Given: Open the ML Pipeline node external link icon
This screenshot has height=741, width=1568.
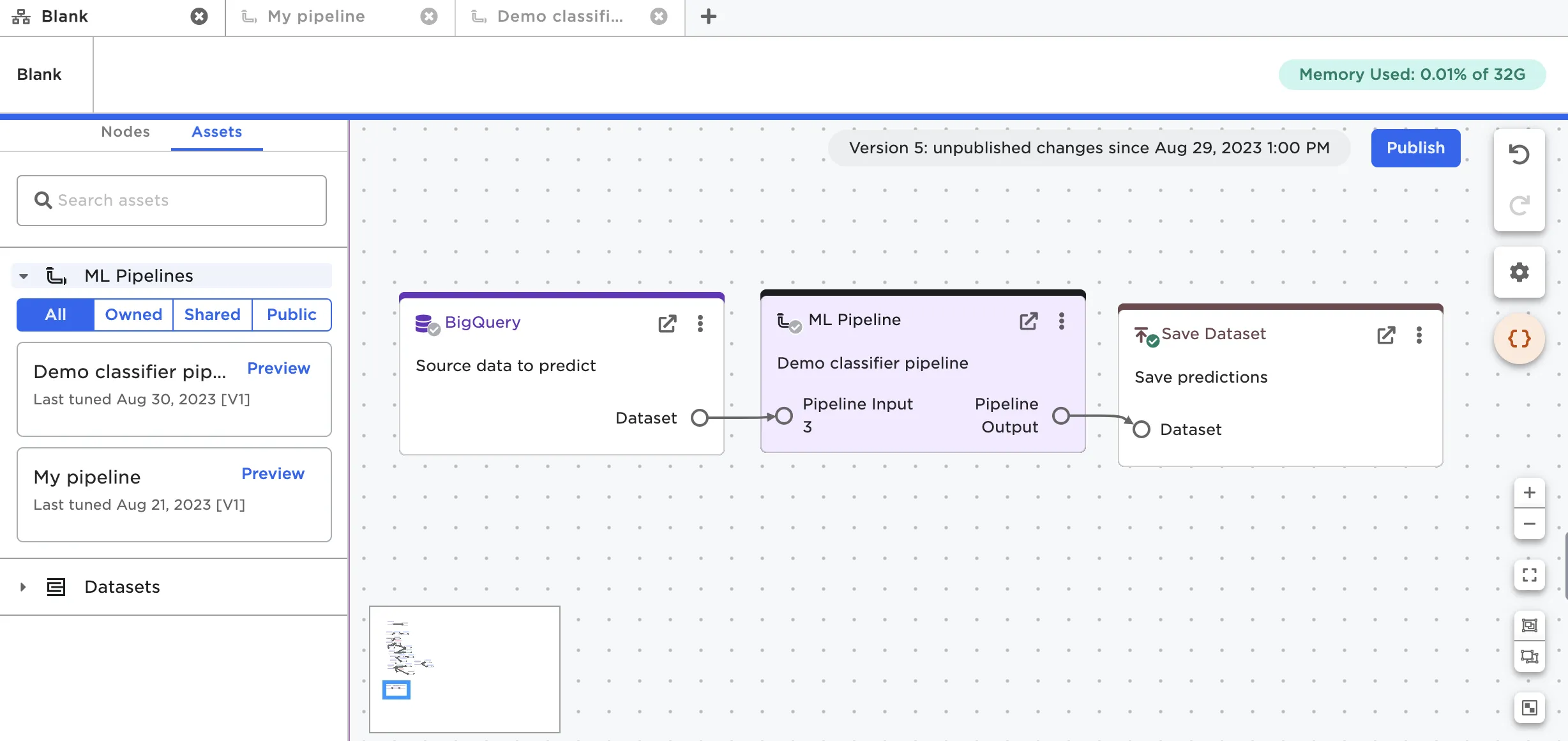Looking at the screenshot, I should (x=1029, y=321).
